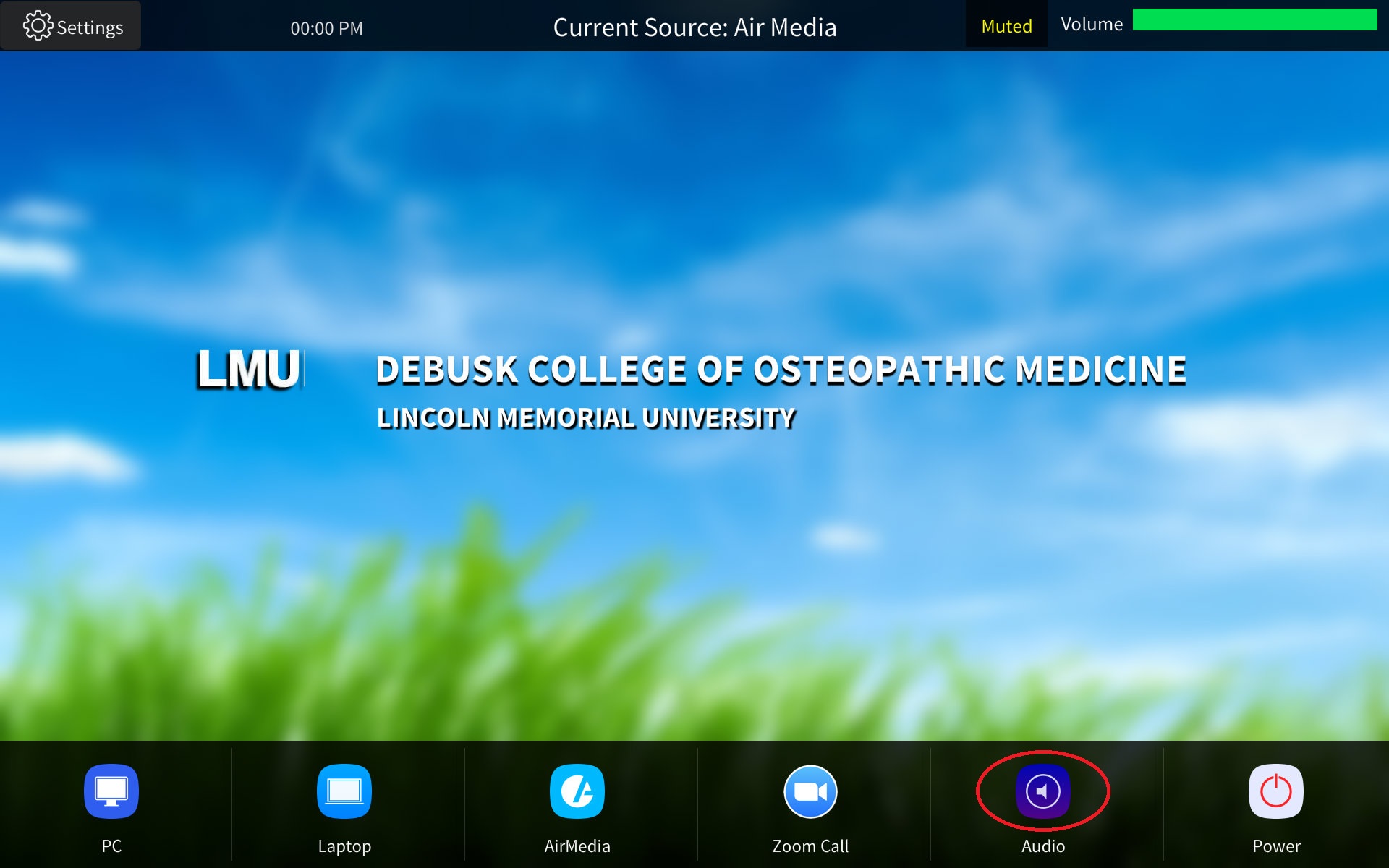This screenshot has height=868, width=1389.
Task: Choose the AirMedia source icon
Action: click(577, 791)
